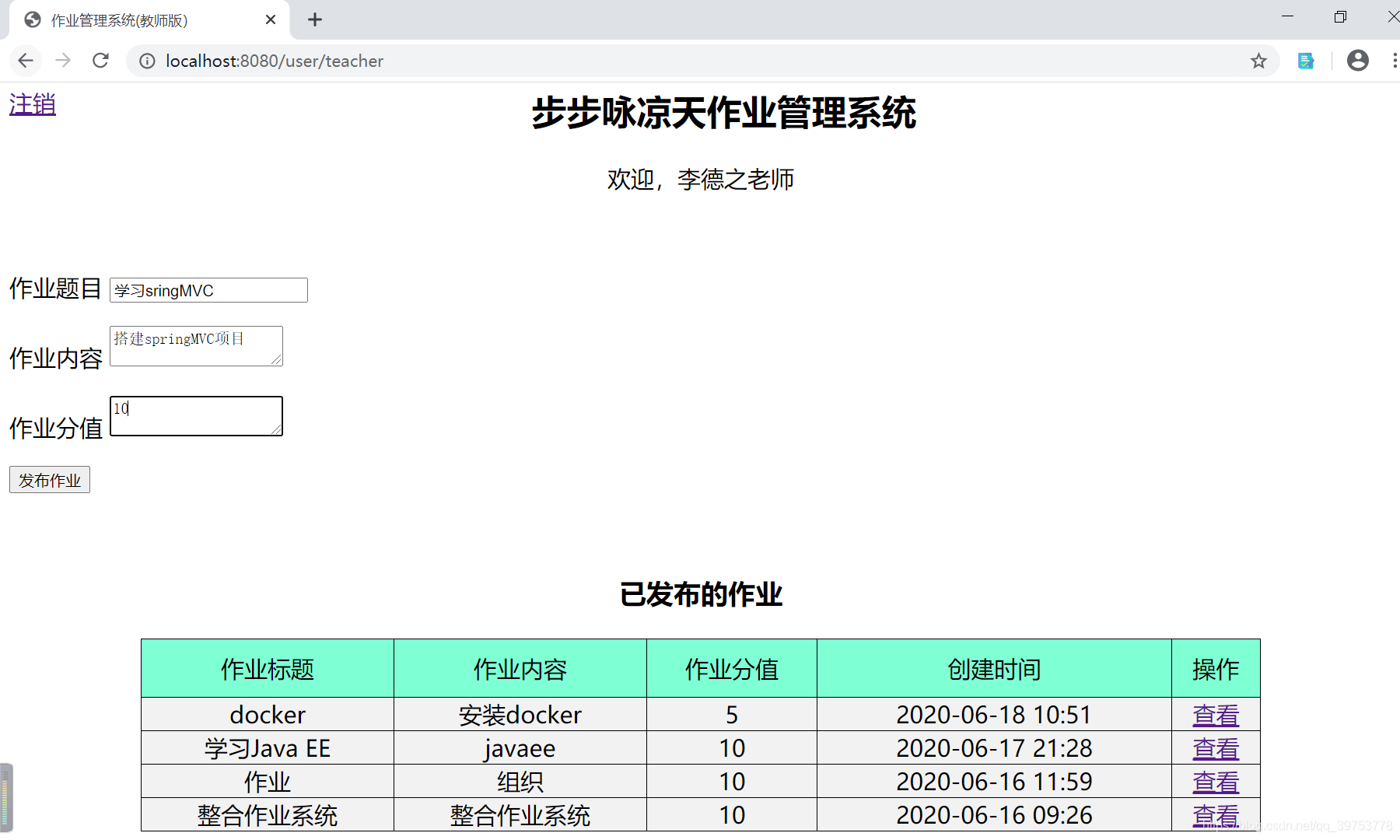Reload the page with the refresh icon
This screenshot has width=1400, height=840.
[x=100, y=61]
